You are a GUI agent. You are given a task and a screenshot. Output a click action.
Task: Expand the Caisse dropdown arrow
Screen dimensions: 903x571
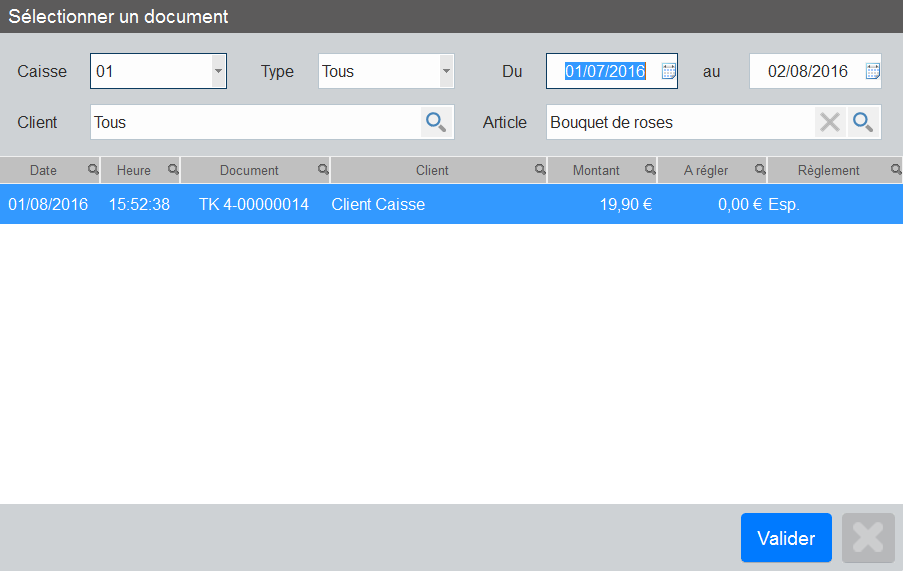click(x=218, y=71)
